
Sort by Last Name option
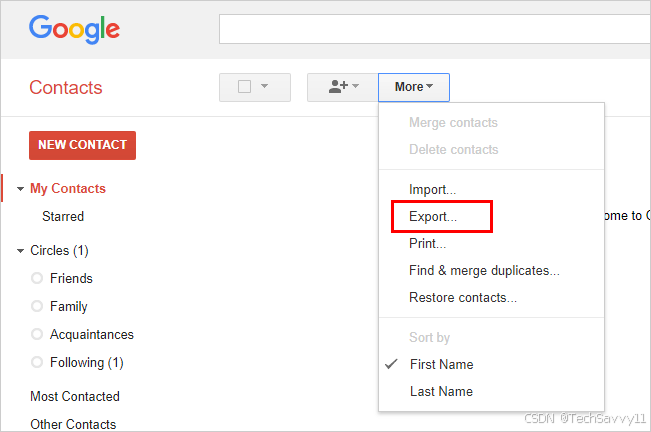coord(492,391)
